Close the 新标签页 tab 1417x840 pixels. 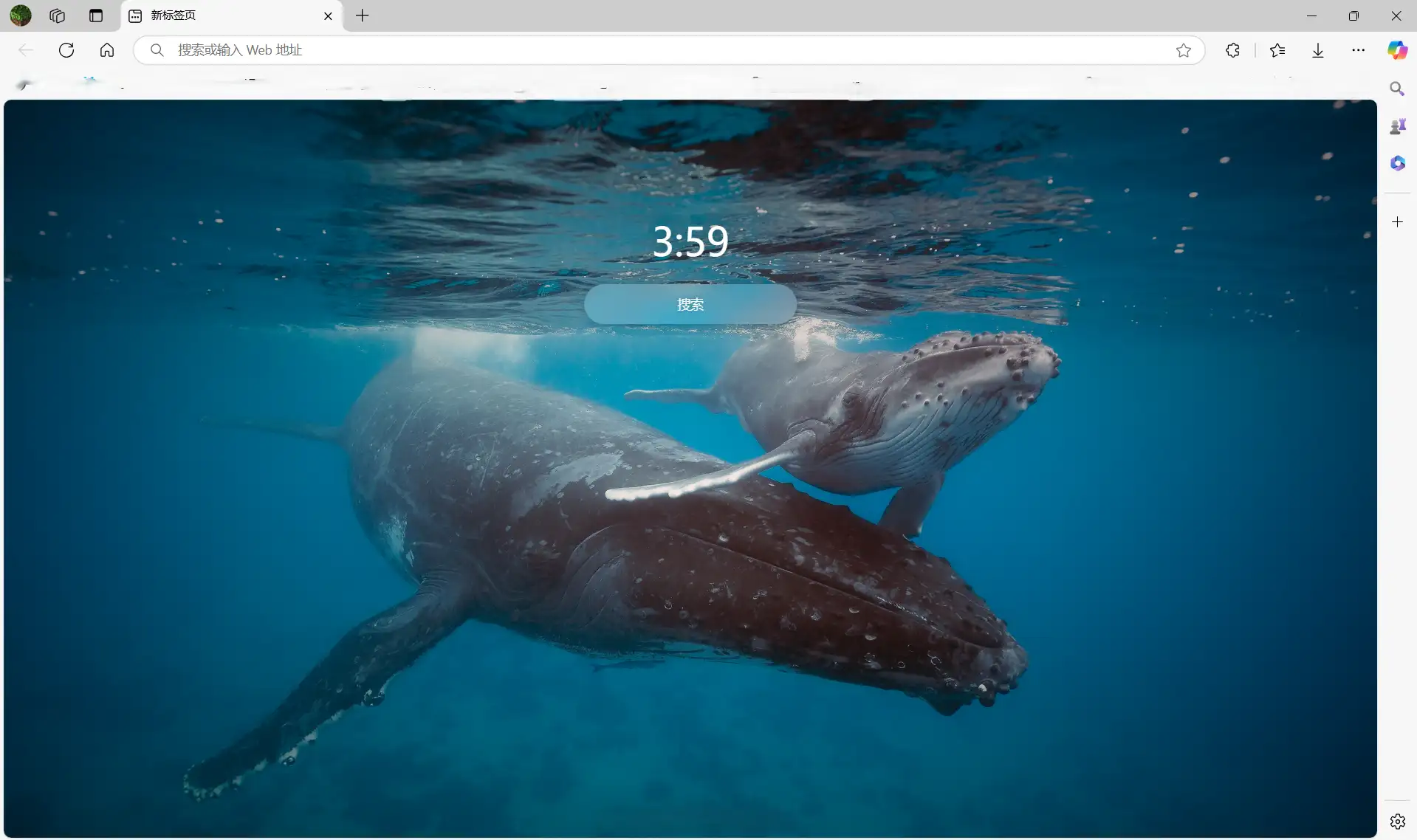[x=328, y=16]
